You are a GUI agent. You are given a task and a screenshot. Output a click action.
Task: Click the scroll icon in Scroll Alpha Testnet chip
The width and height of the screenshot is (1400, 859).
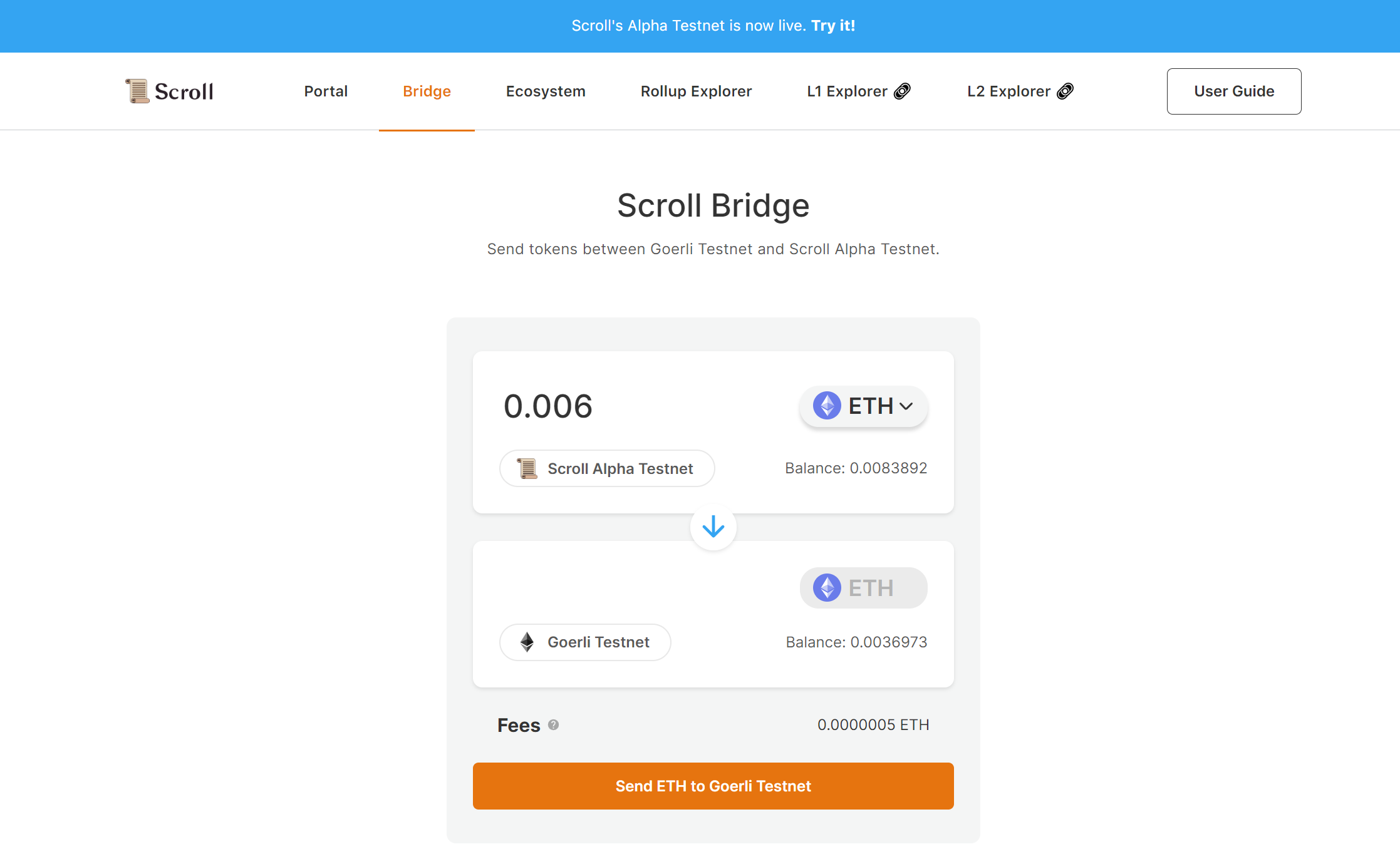tap(527, 468)
